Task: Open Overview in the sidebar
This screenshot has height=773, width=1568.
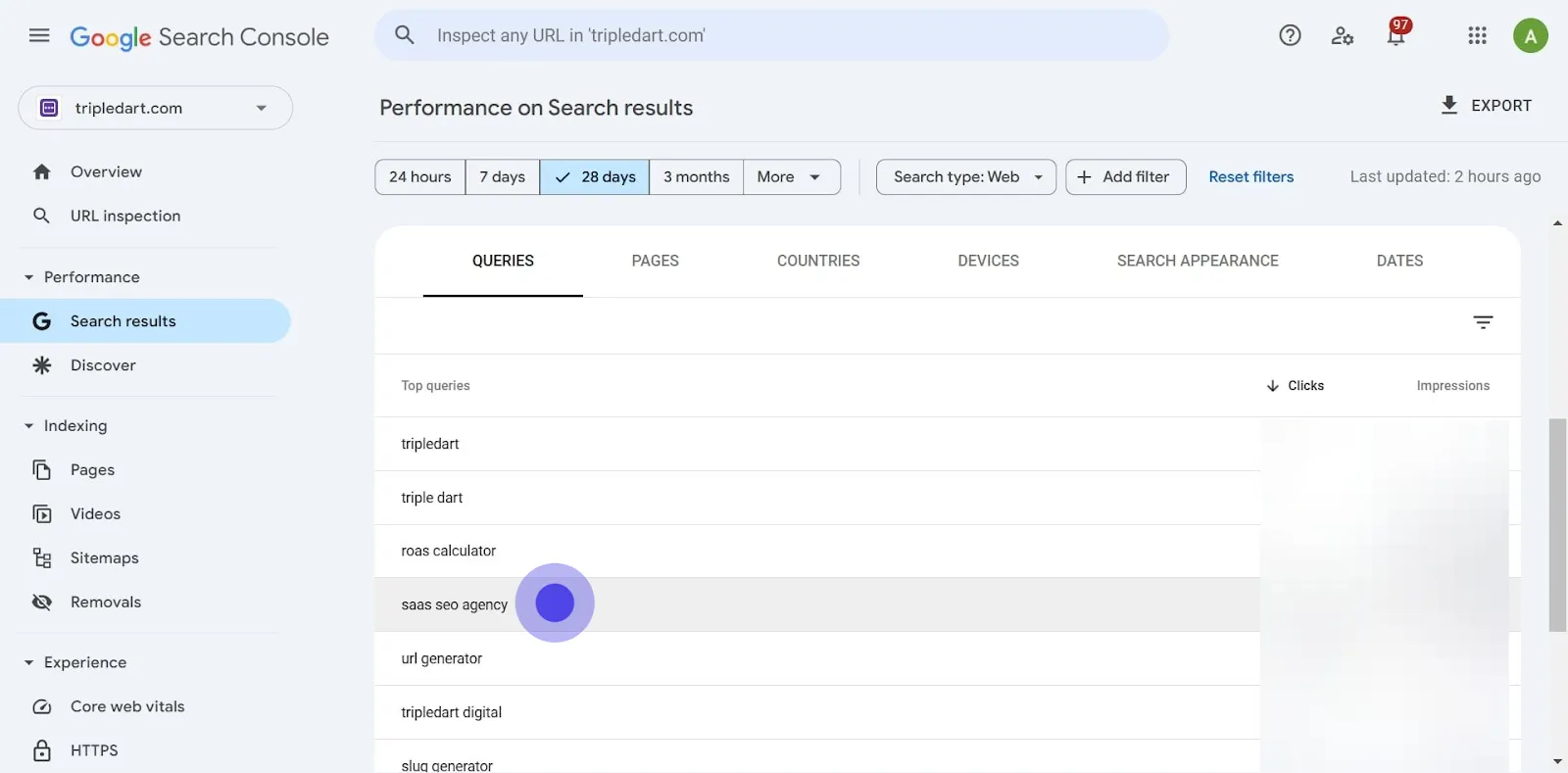Action: (x=147, y=171)
